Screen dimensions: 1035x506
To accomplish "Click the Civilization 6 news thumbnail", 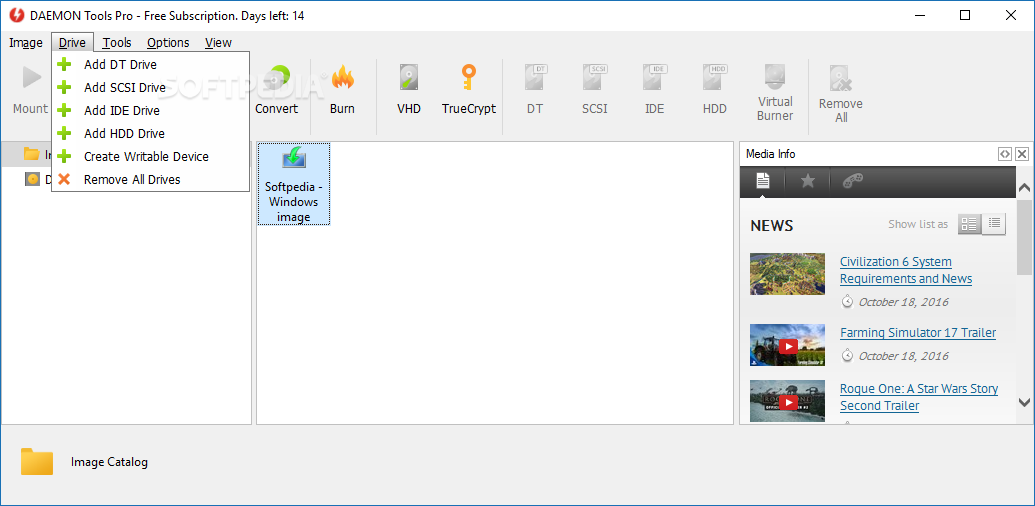I will click(x=787, y=274).
